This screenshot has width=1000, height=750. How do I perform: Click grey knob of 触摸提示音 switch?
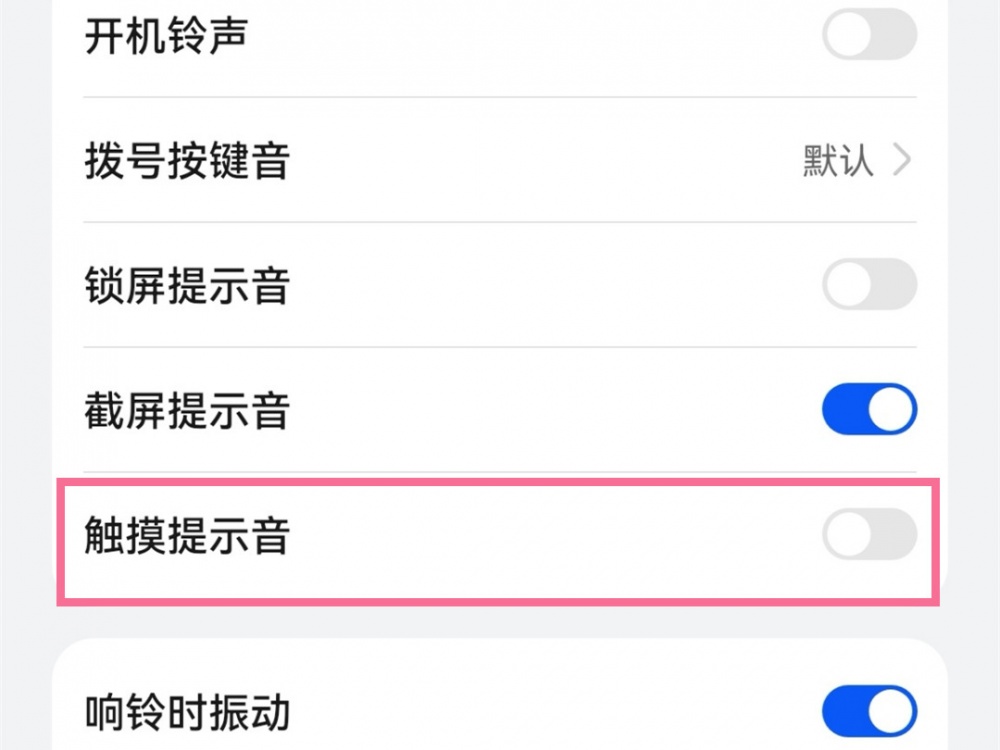pyautogui.click(x=848, y=534)
